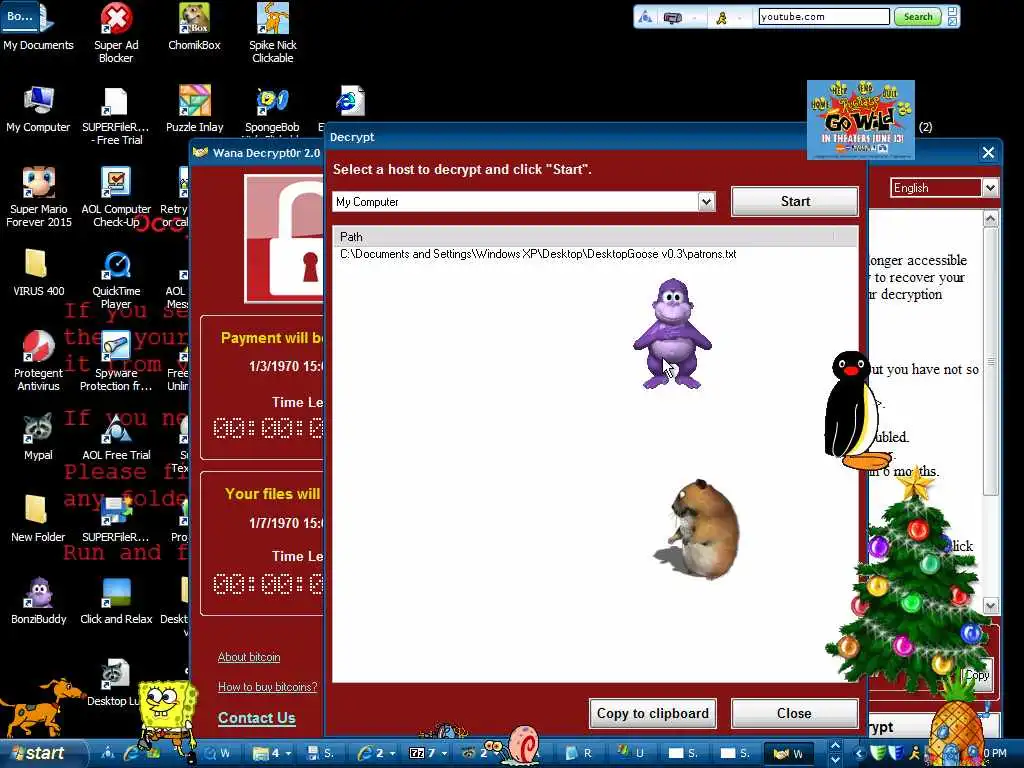The height and width of the screenshot is (768, 1024).
Task: Expand the 7z taskbar group of 7
Action: (x=428, y=753)
